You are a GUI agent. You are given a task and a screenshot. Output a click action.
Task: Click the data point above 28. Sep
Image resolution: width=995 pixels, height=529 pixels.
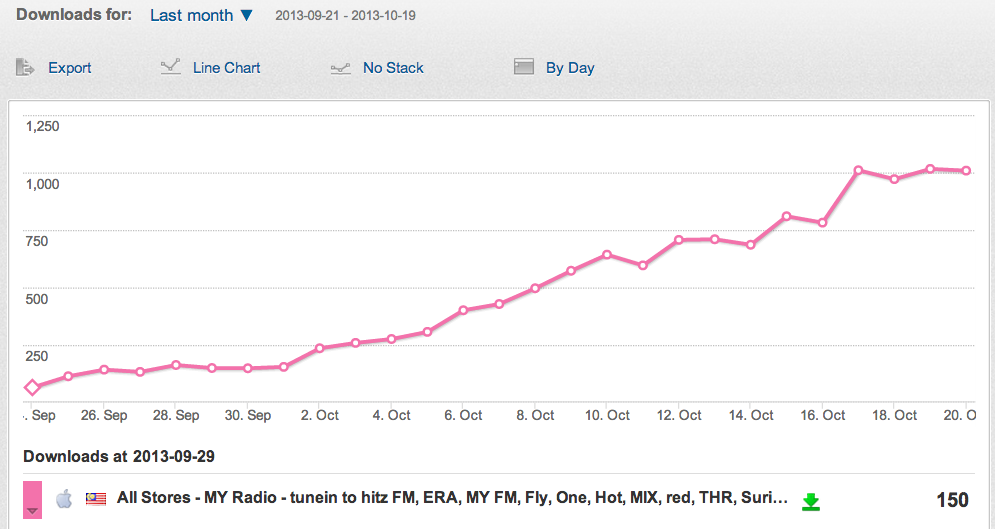(176, 365)
